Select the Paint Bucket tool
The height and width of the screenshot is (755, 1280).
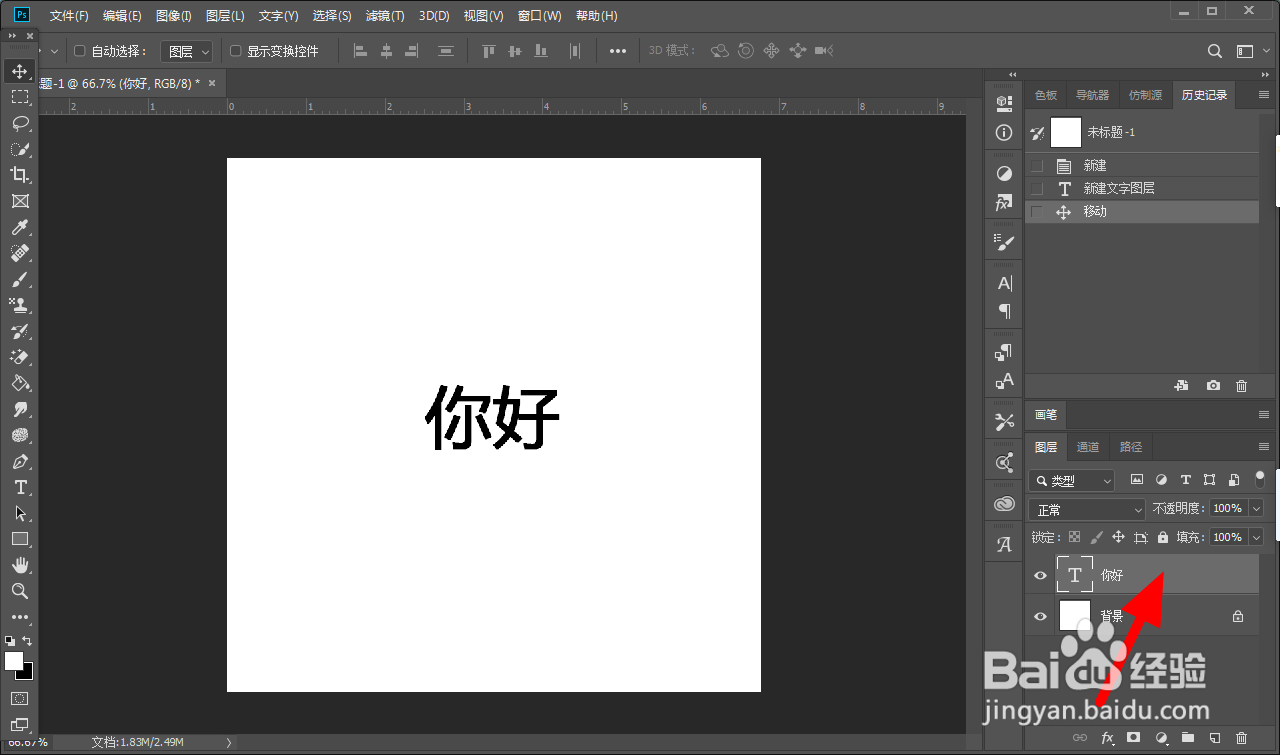19,384
